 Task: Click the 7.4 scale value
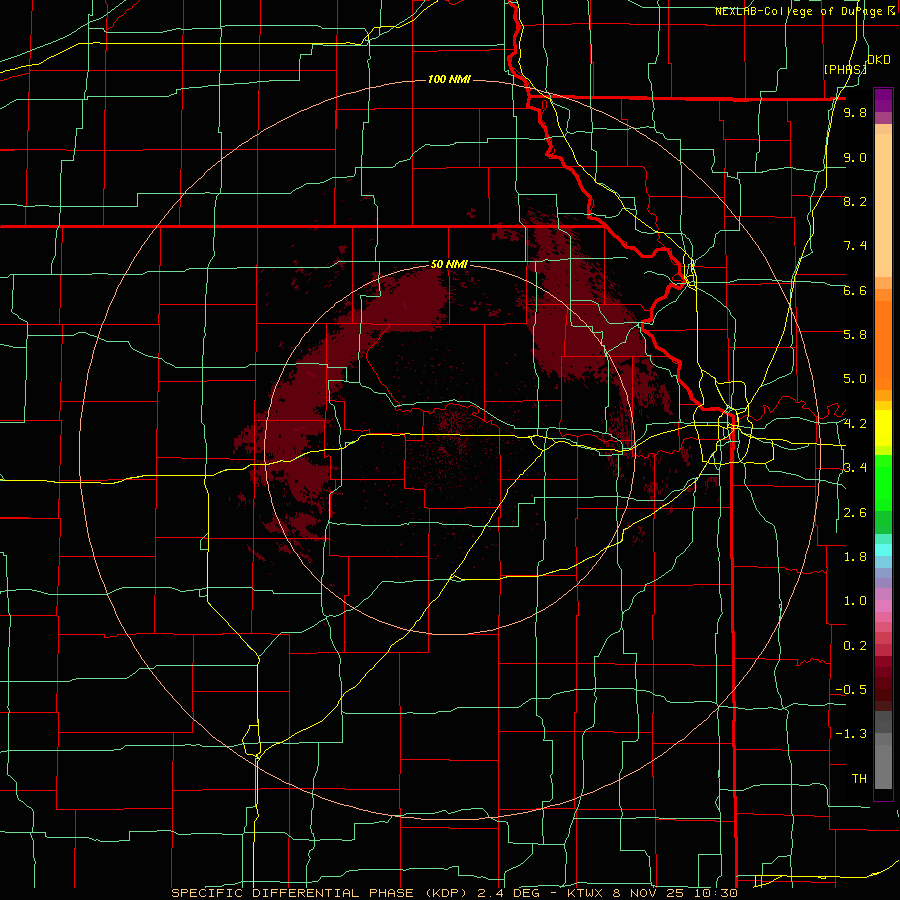click(x=855, y=246)
